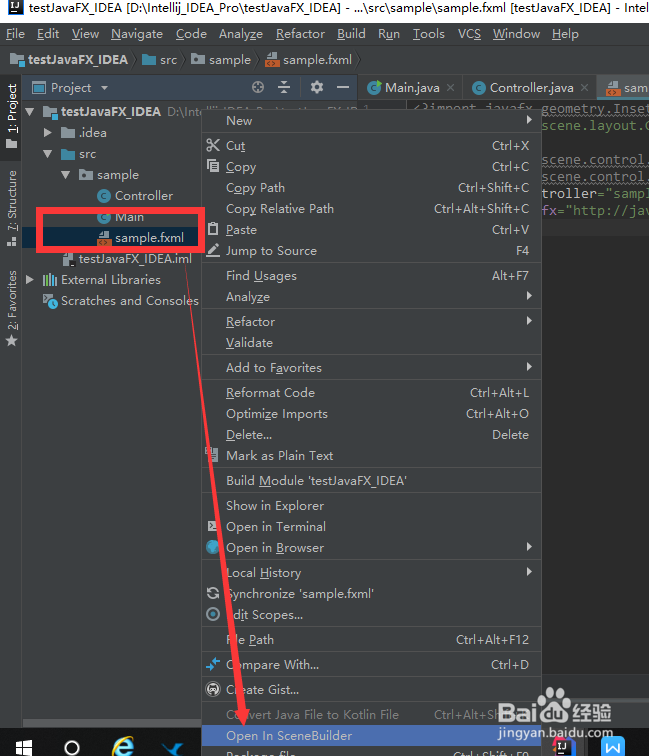Click the Jump to Source pencil icon
This screenshot has height=756, width=649.
pos(213,250)
